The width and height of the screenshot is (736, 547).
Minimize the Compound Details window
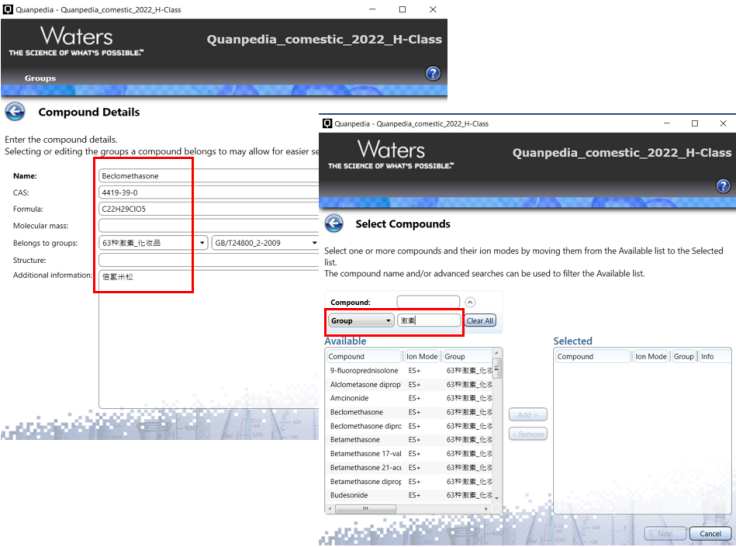click(x=372, y=9)
